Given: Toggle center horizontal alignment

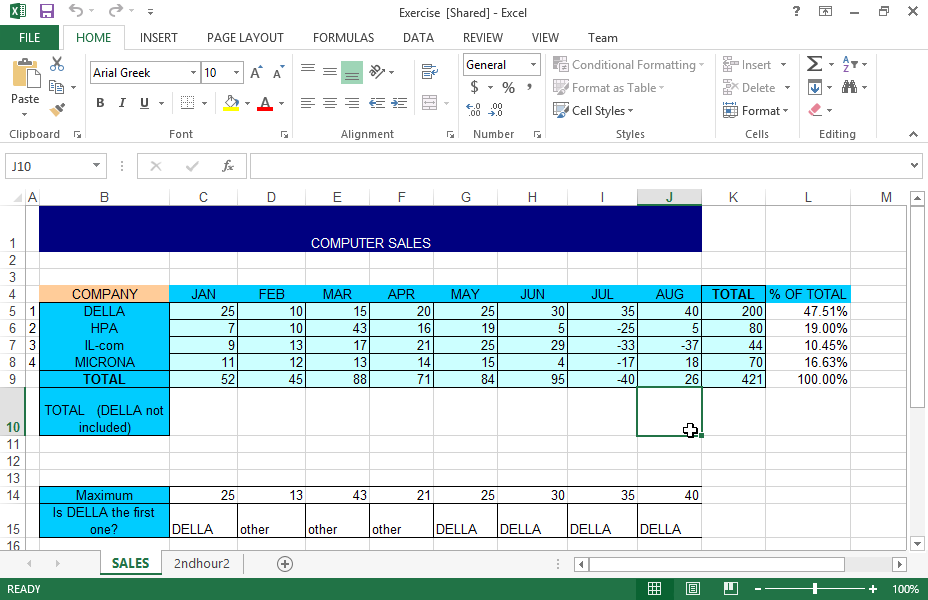Looking at the screenshot, I should pos(330,103).
